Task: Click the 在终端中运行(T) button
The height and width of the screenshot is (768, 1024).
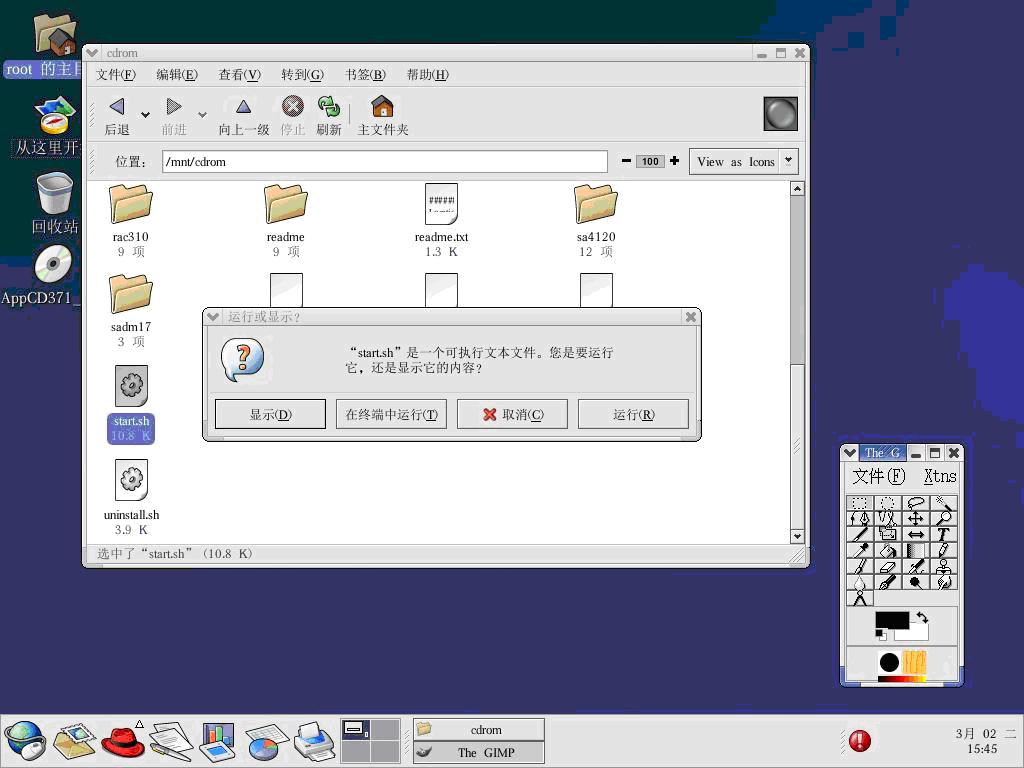Action: (391, 414)
